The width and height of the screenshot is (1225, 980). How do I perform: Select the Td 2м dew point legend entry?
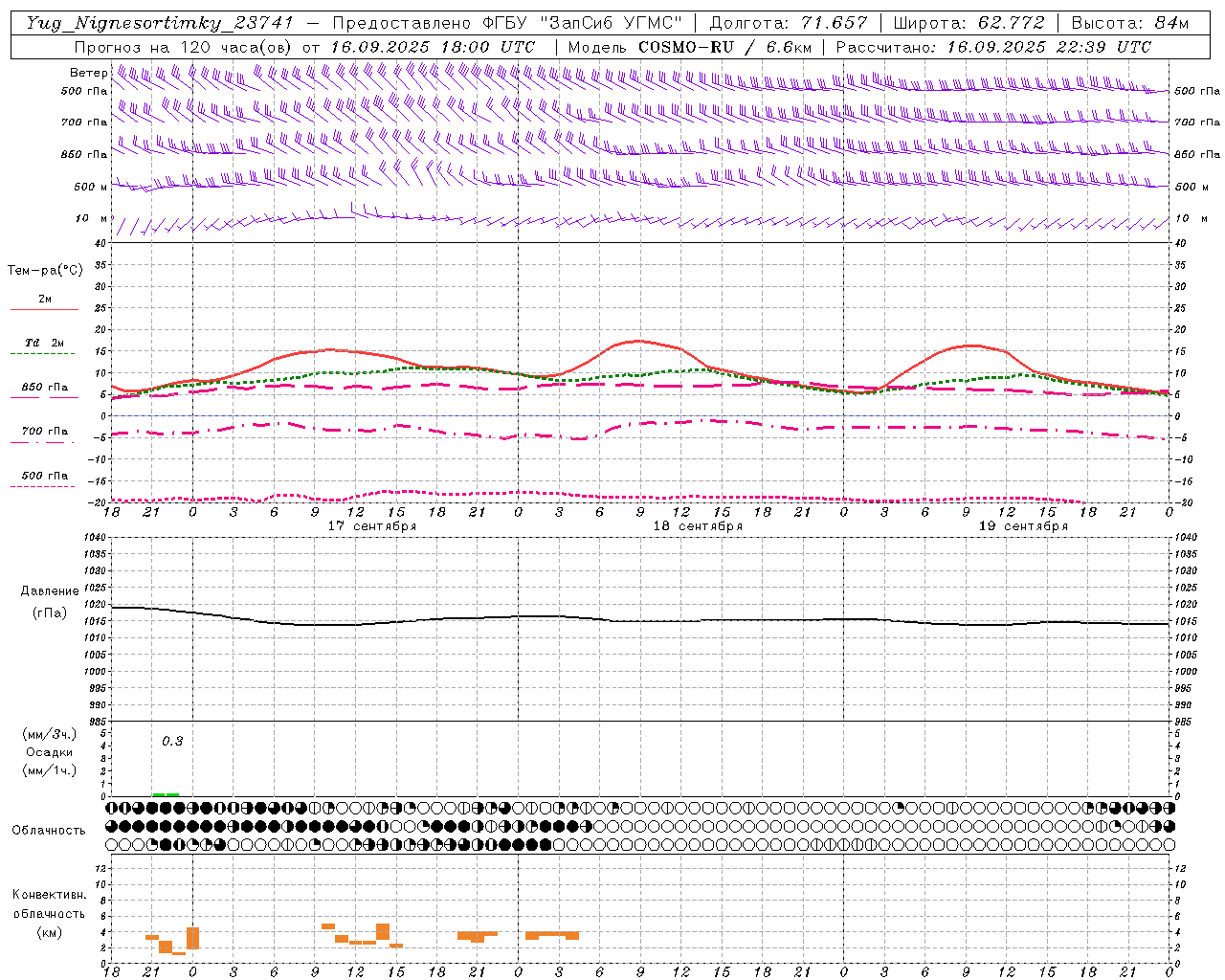[45, 343]
